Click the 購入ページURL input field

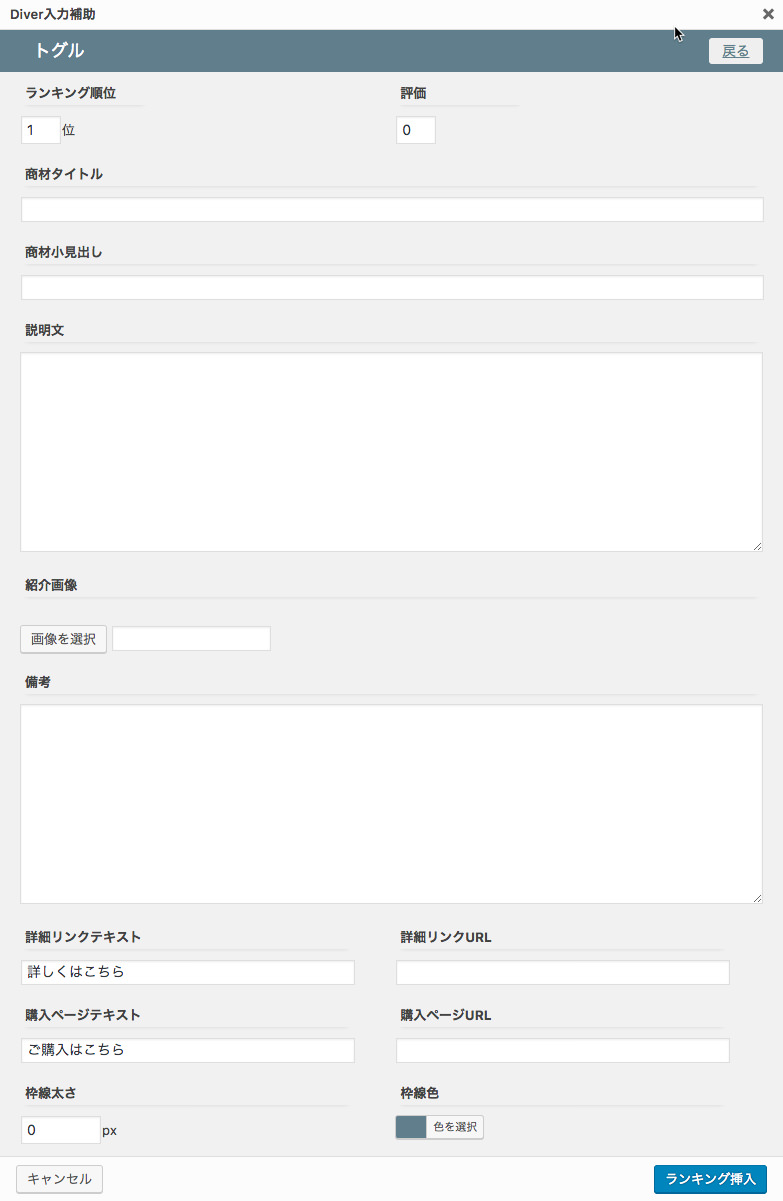(x=562, y=1050)
